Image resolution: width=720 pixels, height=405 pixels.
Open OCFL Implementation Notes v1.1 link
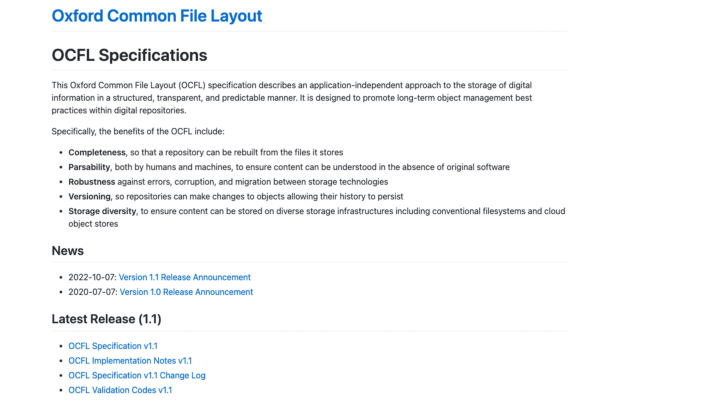click(x=130, y=361)
